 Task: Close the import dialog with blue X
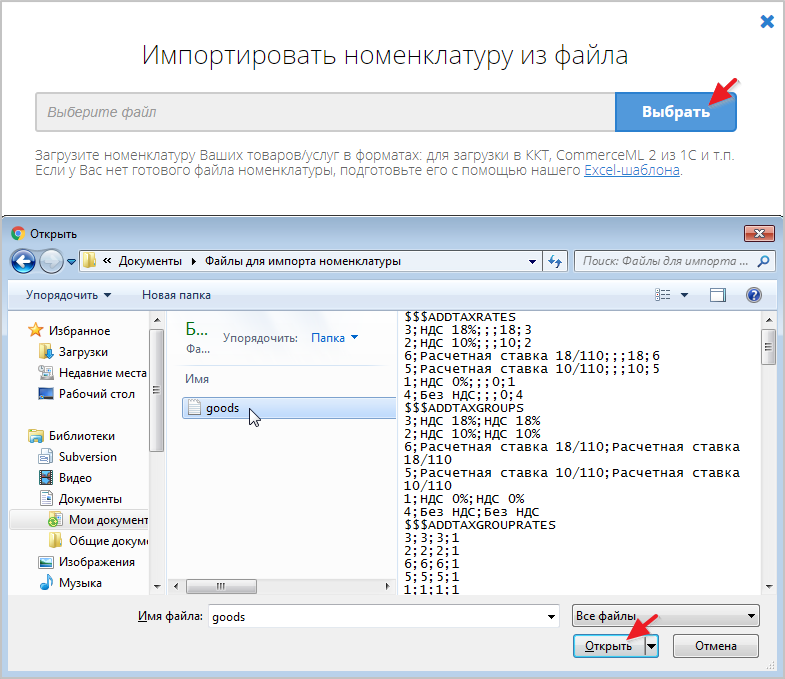(767, 21)
